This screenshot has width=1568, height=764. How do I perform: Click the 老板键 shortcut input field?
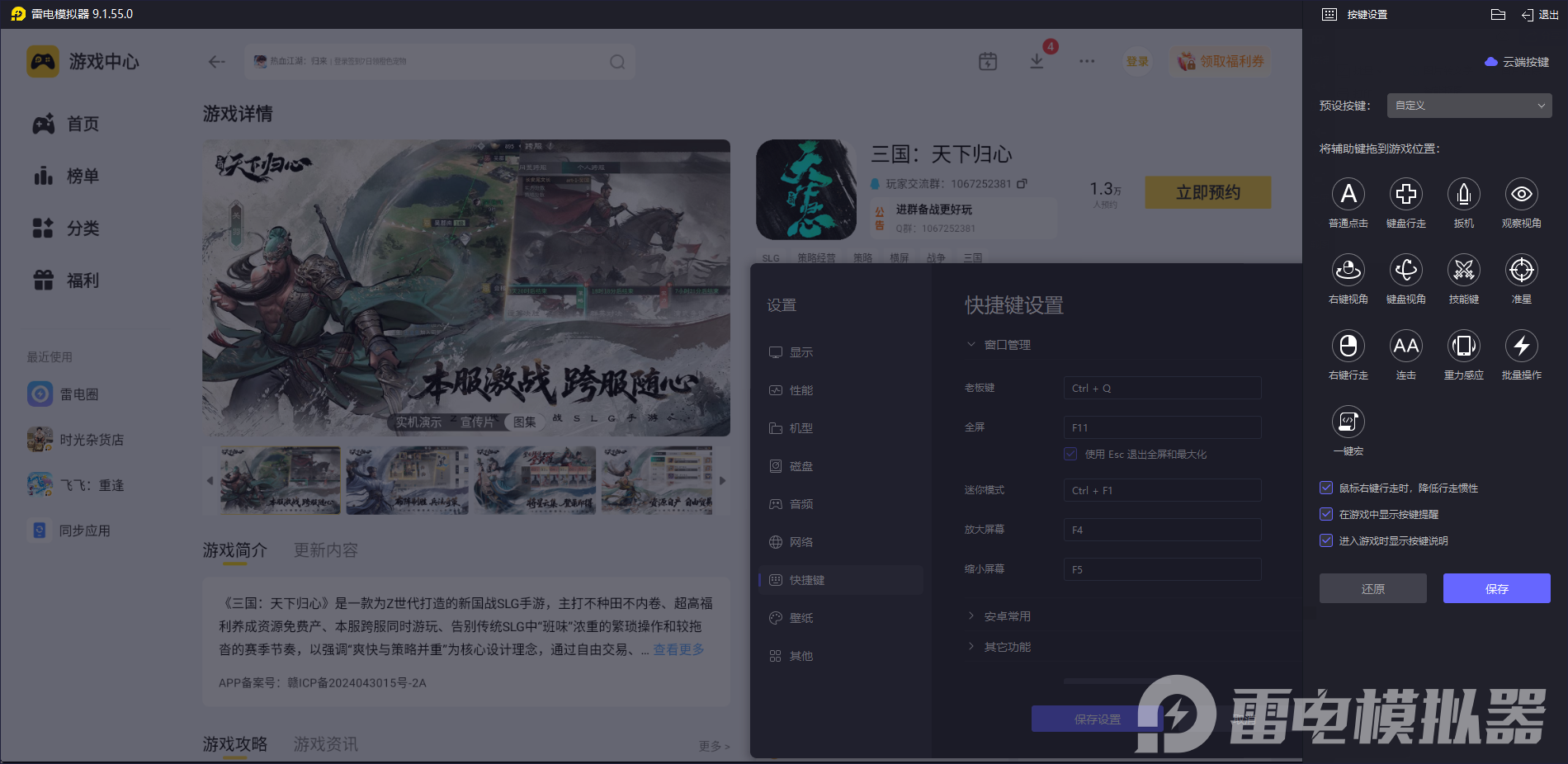[x=1162, y=389]
